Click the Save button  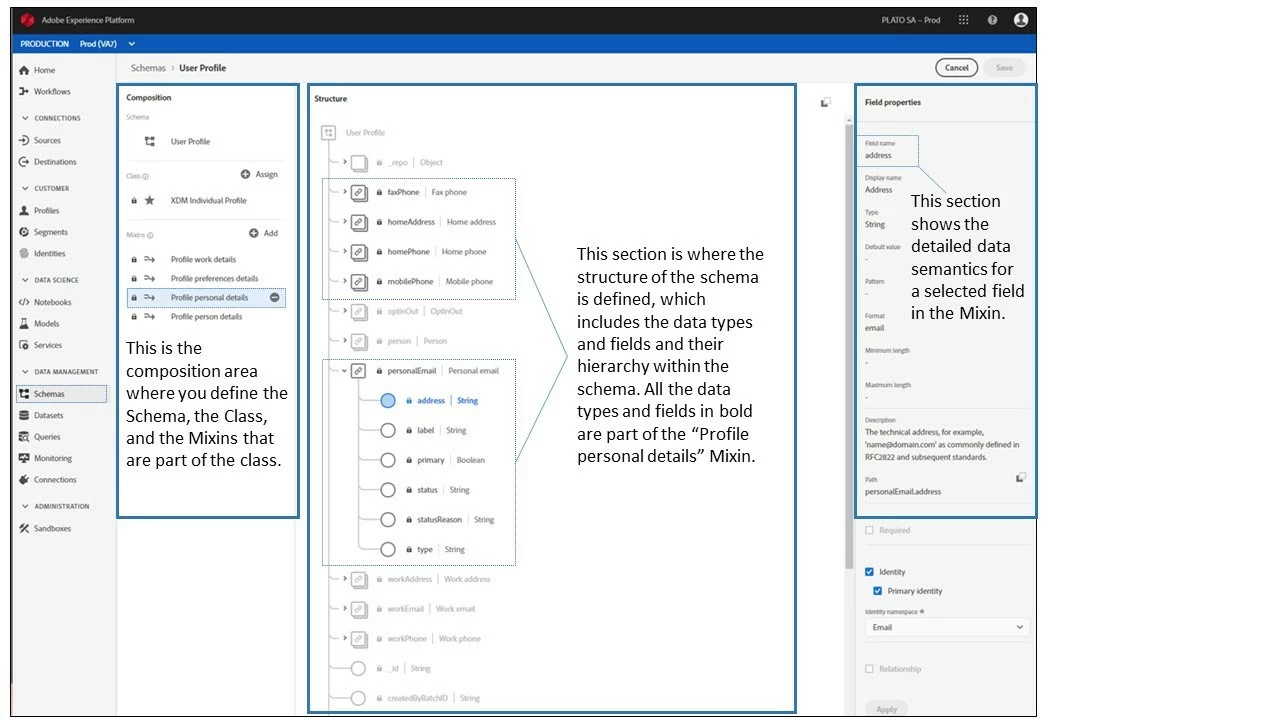pos(1004,68)
